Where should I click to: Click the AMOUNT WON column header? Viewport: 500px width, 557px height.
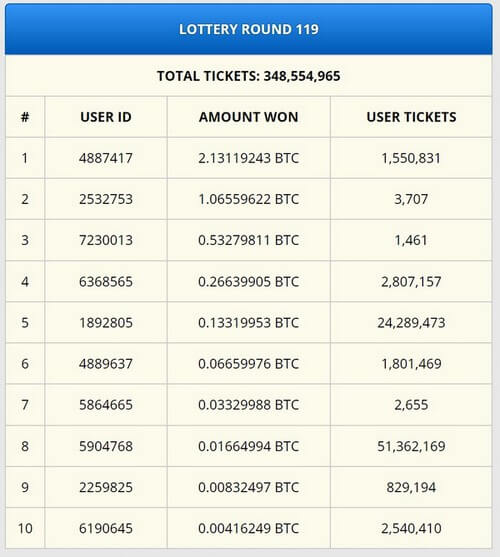[x=249, y=117]
